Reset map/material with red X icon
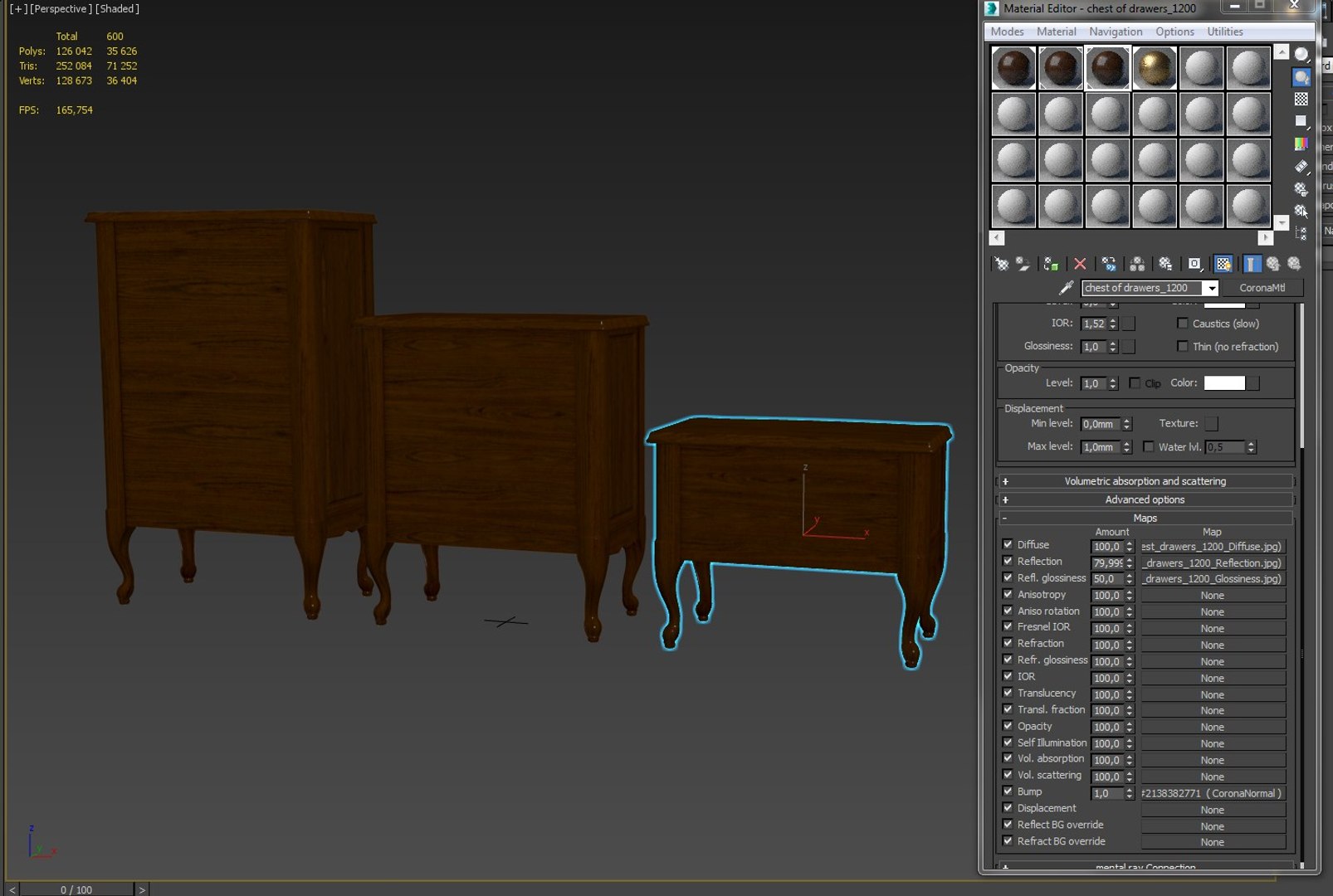This screenshot has height=896, width=1333. click(x=1080, y=264)
